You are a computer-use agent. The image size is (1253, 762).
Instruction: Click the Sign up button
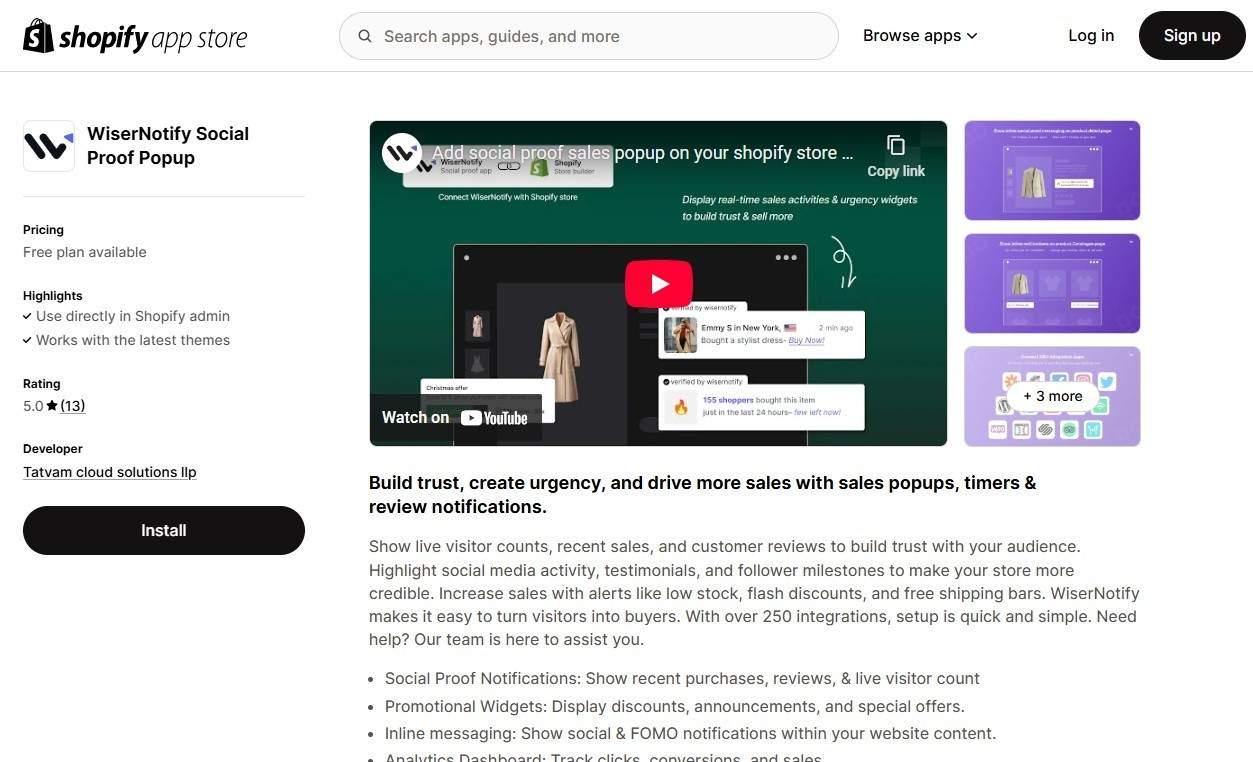[1192, 36]
